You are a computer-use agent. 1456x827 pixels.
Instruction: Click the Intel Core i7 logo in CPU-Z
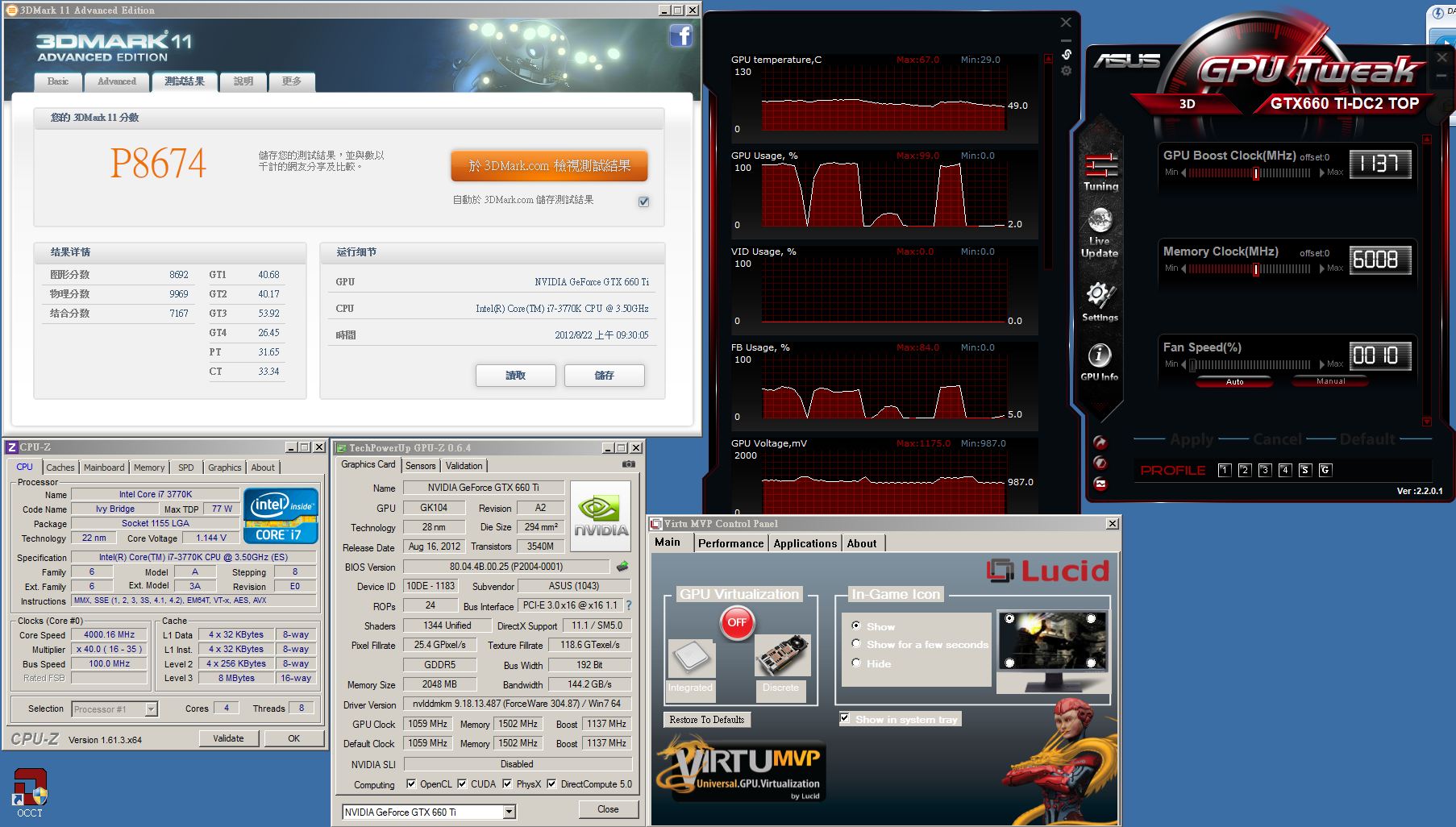pos(281,516)
